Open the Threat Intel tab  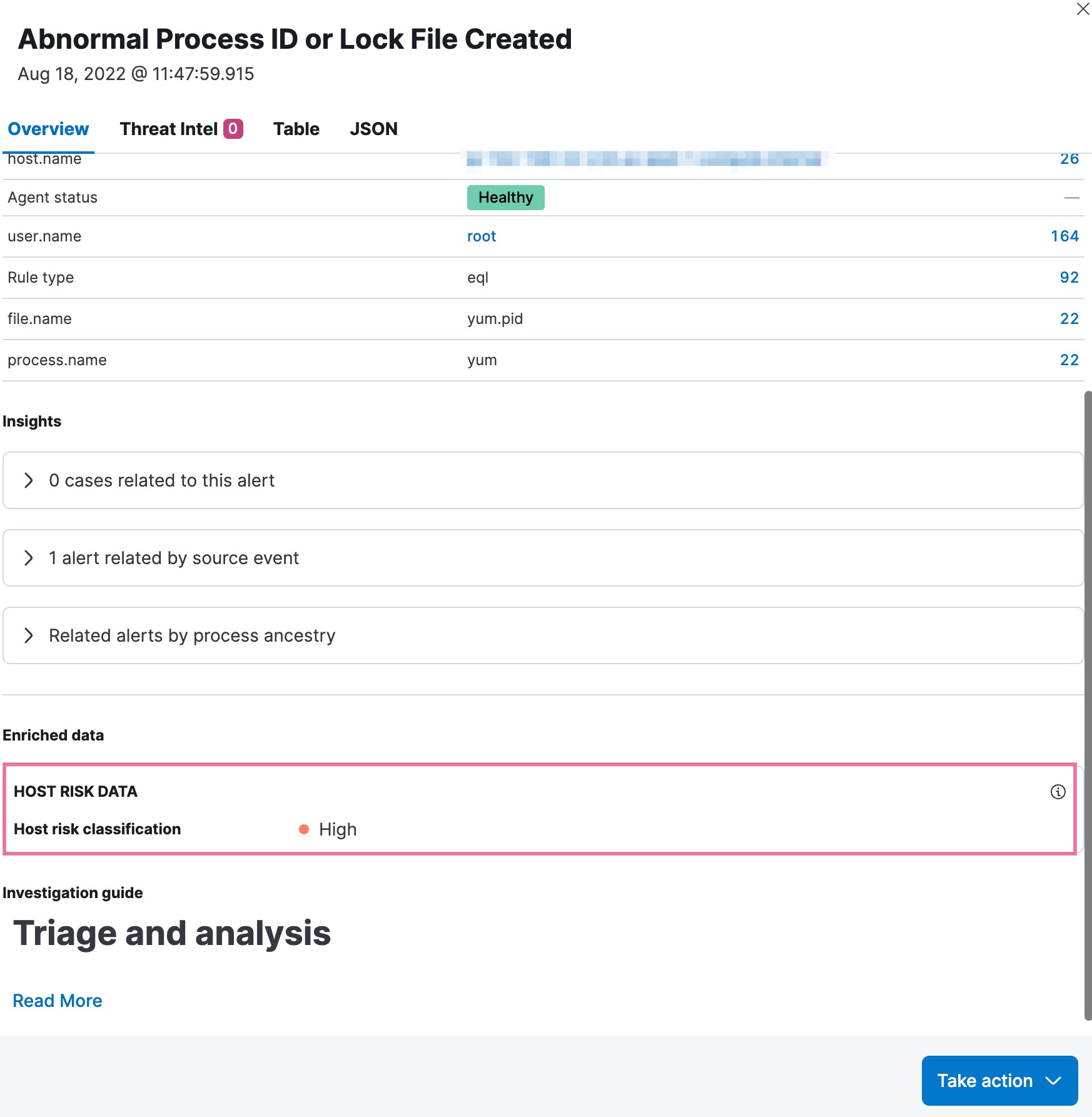(x=168, y=129)
